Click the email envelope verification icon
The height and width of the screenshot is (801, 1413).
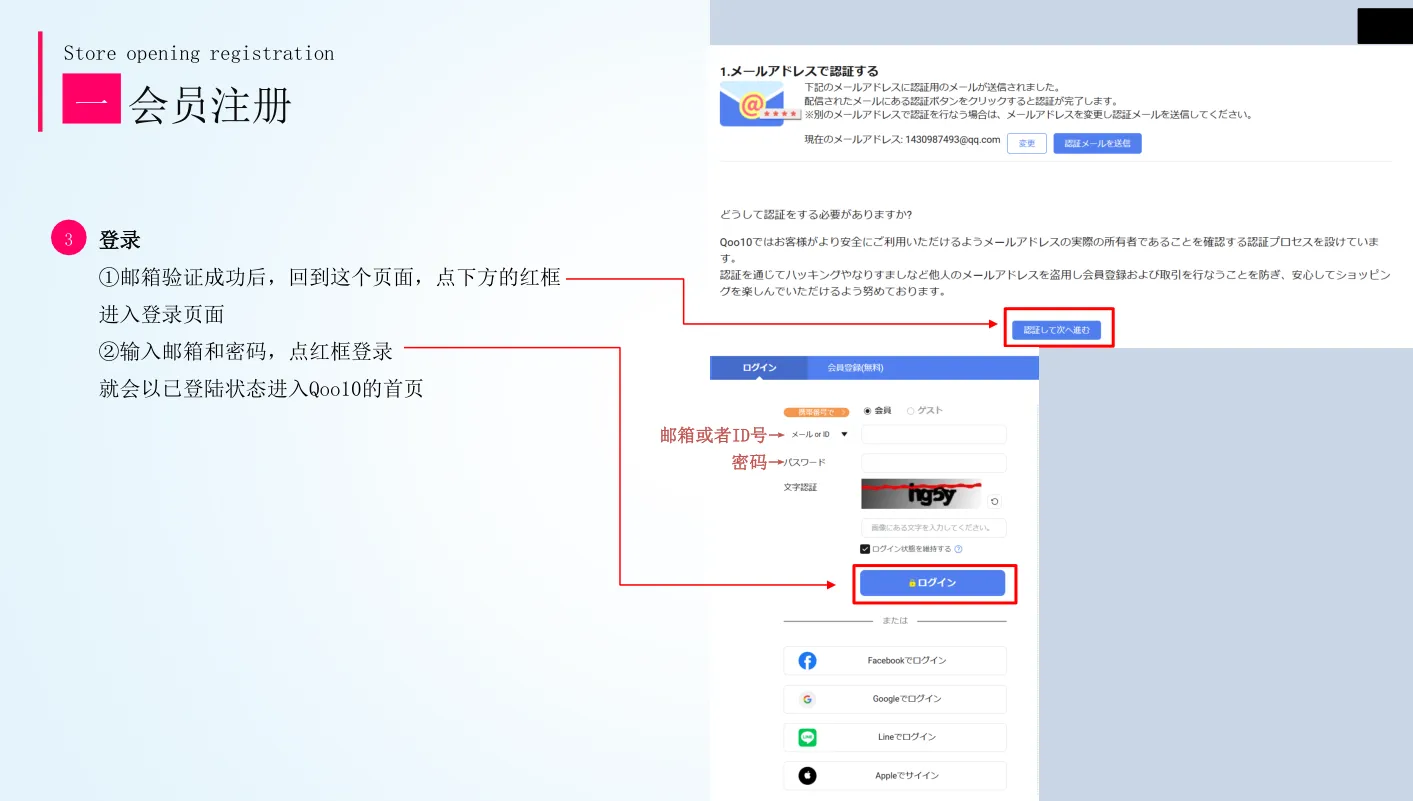(x=758, y=104)
